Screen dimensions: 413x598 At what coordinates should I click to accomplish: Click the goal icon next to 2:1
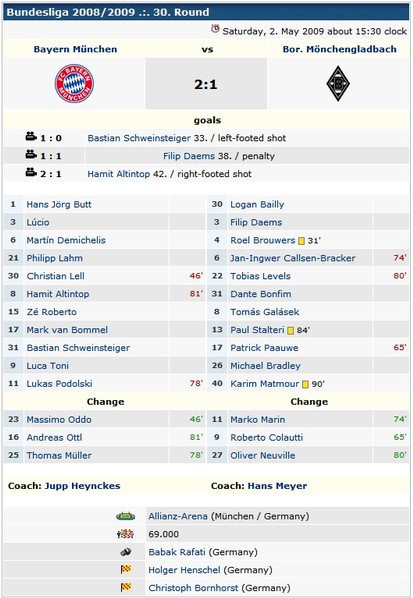[31, 172]
